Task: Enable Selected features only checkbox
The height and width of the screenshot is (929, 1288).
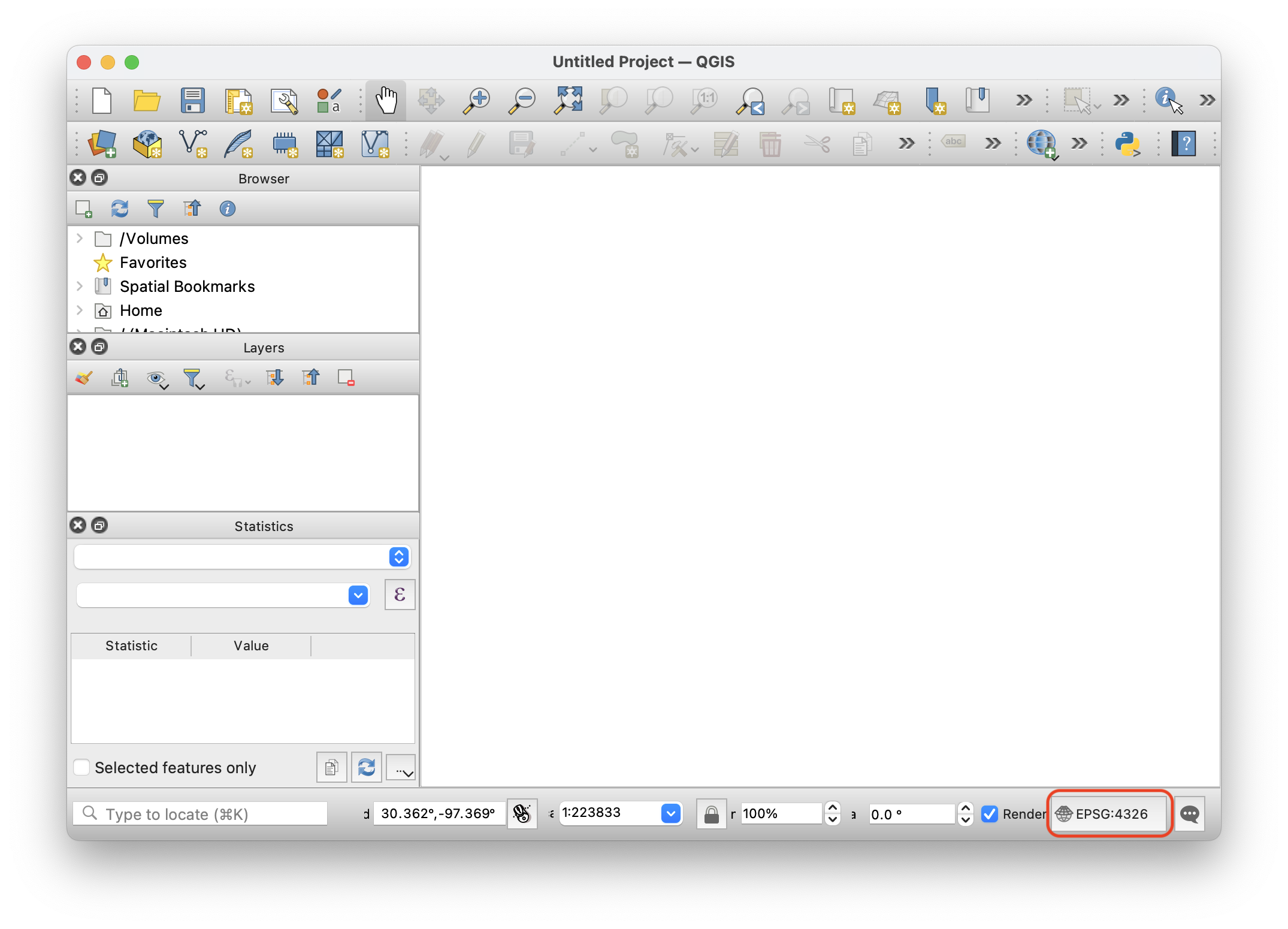Action: pos(81,767)
